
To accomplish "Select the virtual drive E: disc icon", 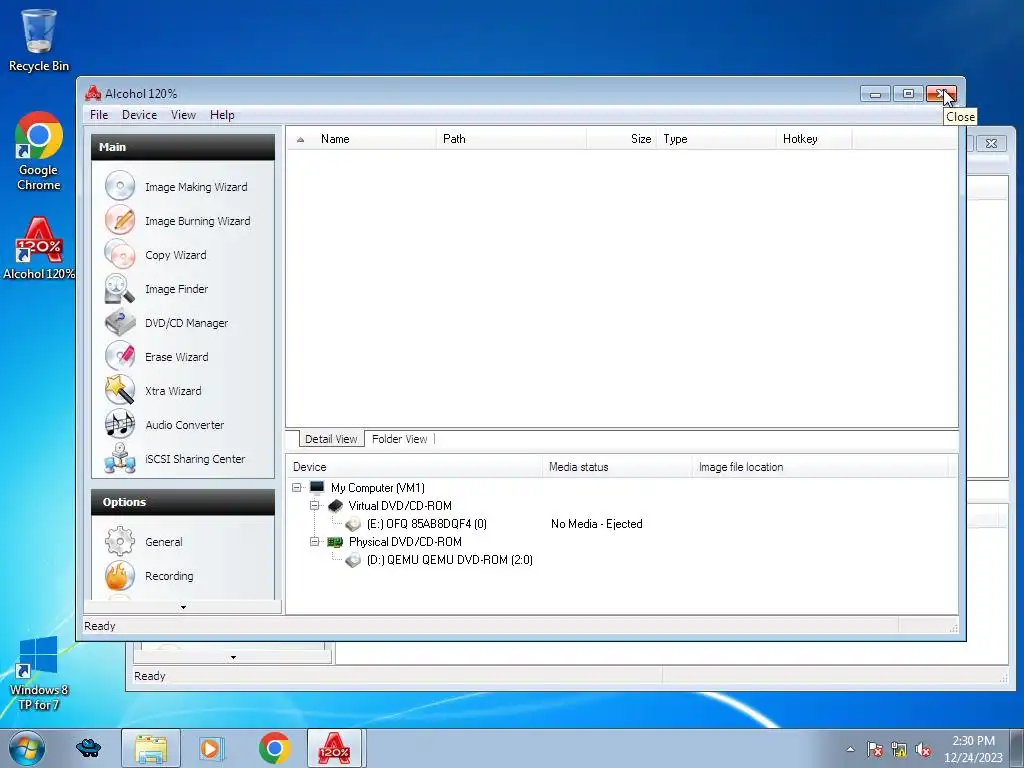I will coord(353,524).
